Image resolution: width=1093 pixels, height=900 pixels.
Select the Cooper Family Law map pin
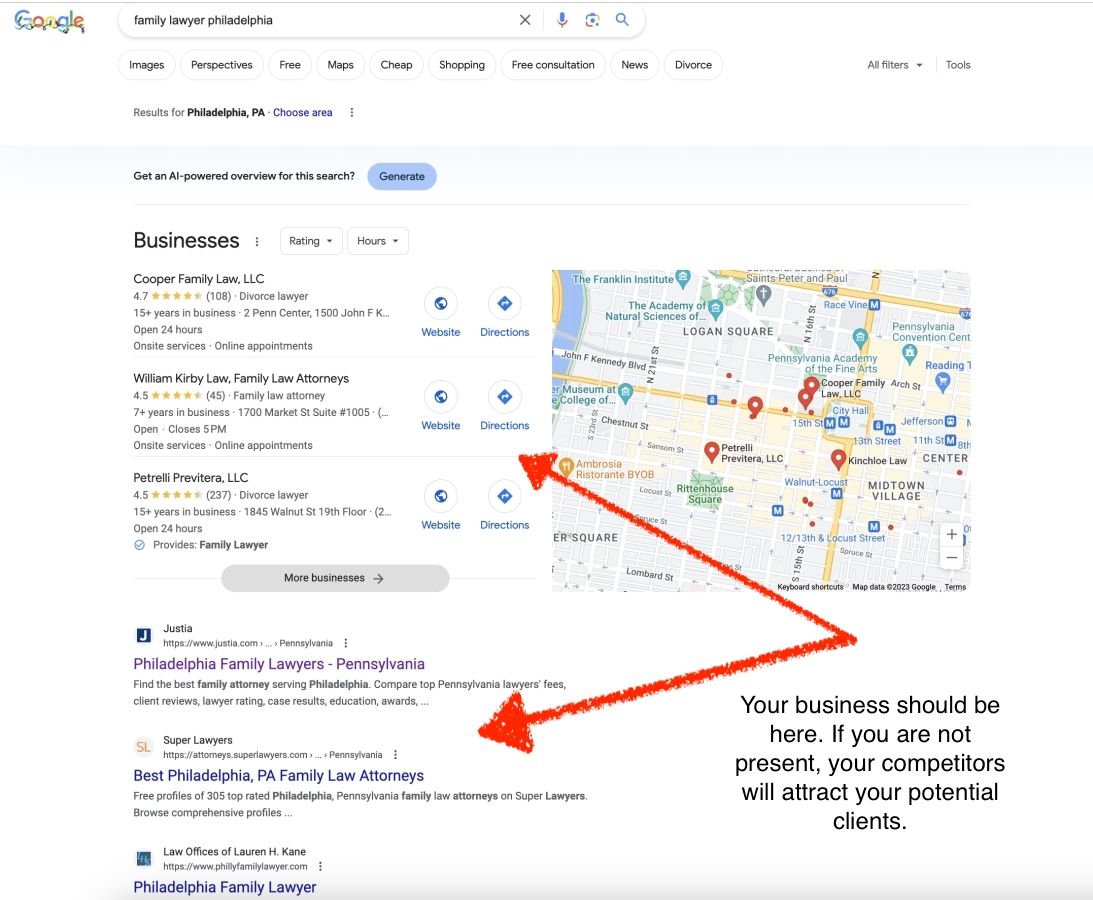tap(811, 386)
